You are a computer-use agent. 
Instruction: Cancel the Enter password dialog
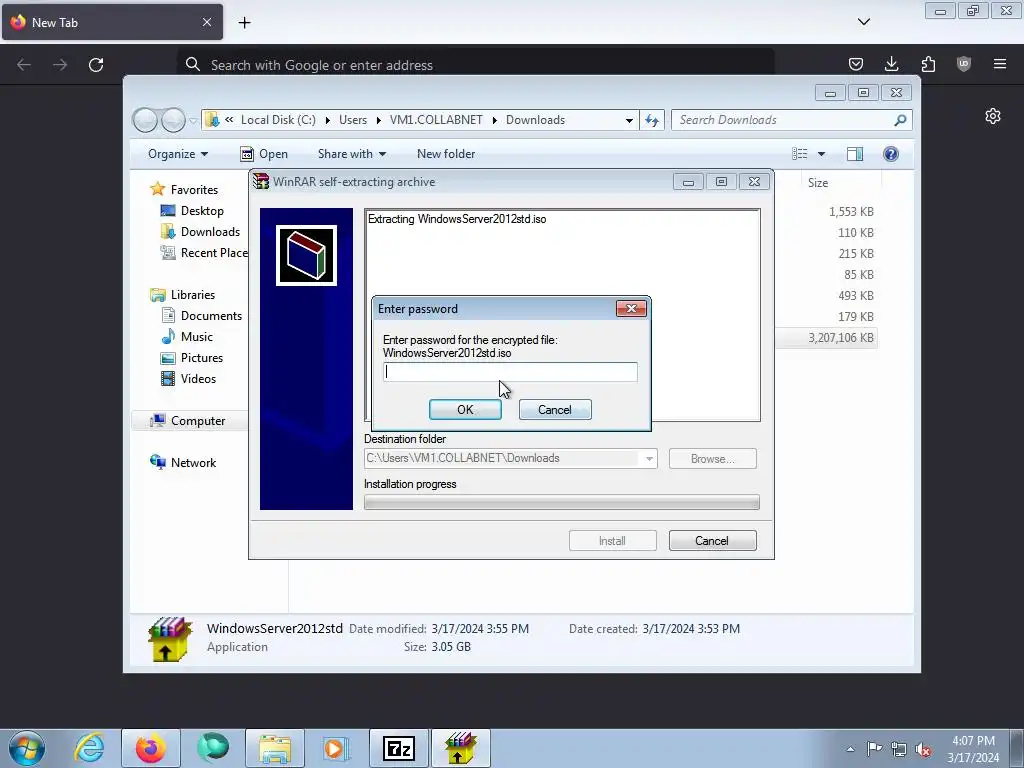click(554, 409)
